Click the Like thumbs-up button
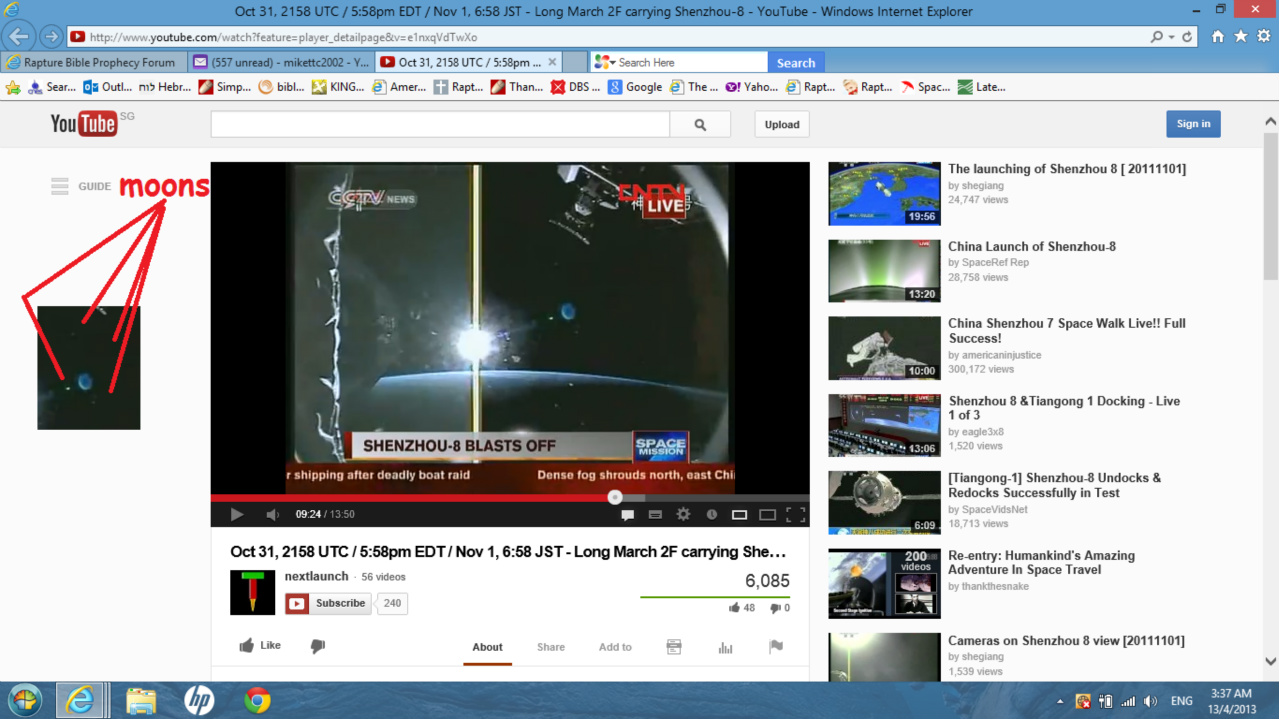 point(260,646)
